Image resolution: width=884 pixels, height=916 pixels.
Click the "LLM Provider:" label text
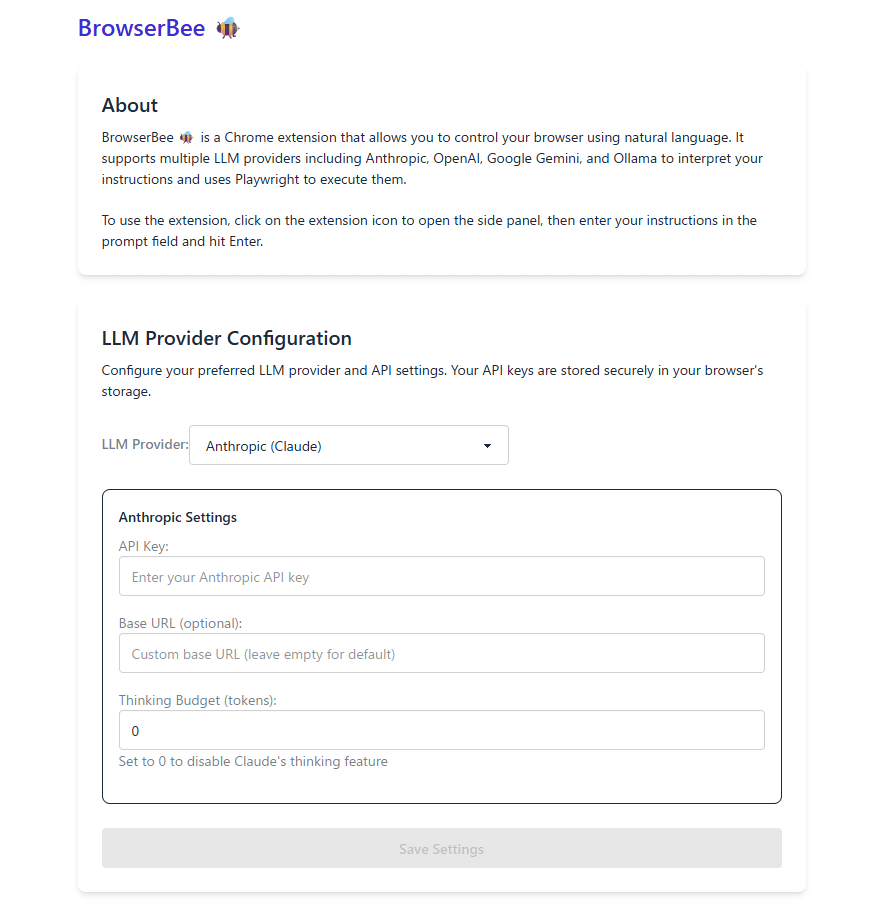[x=144, y=445]
